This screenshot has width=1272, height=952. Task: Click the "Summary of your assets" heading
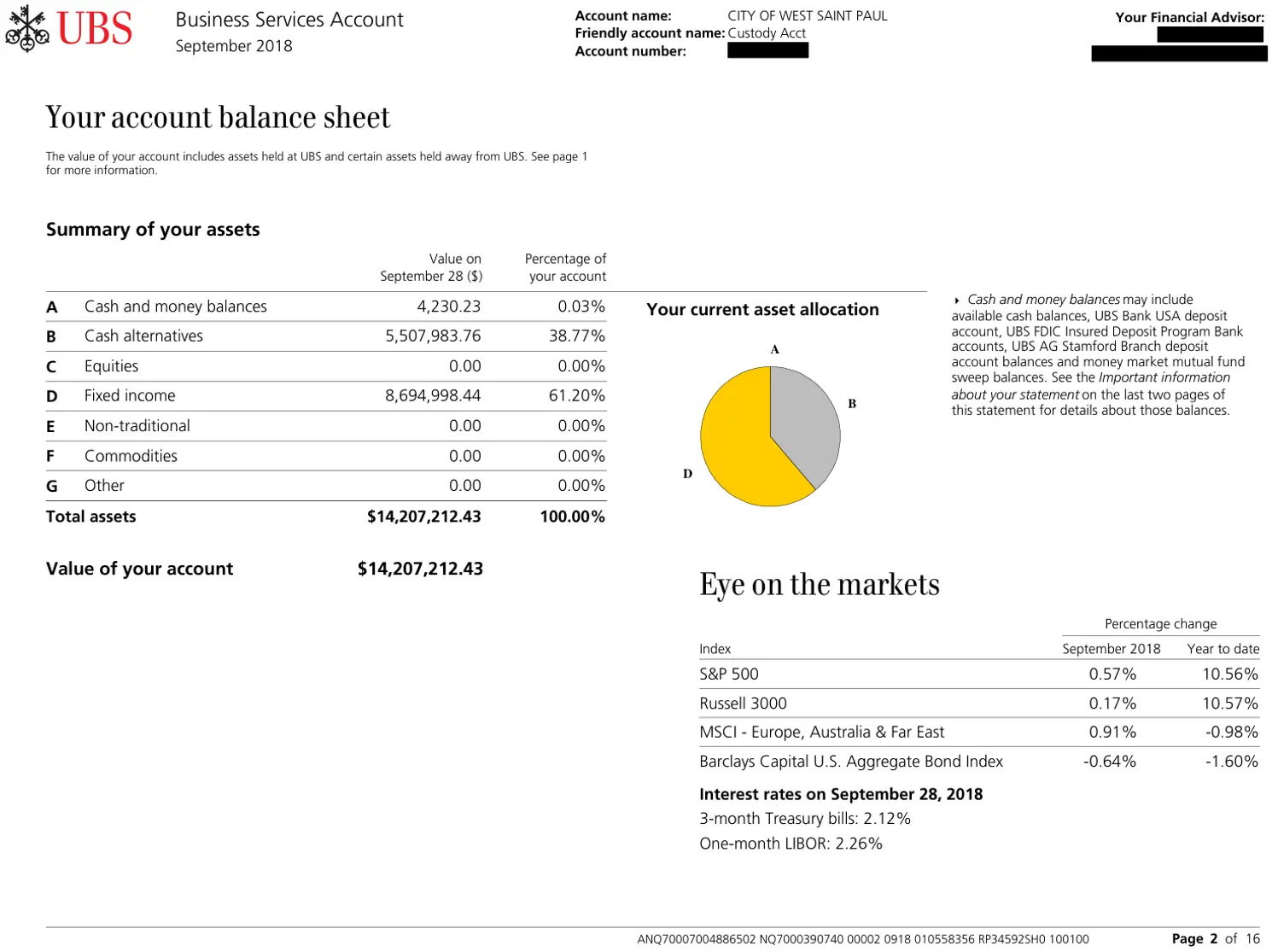(153, 230)
